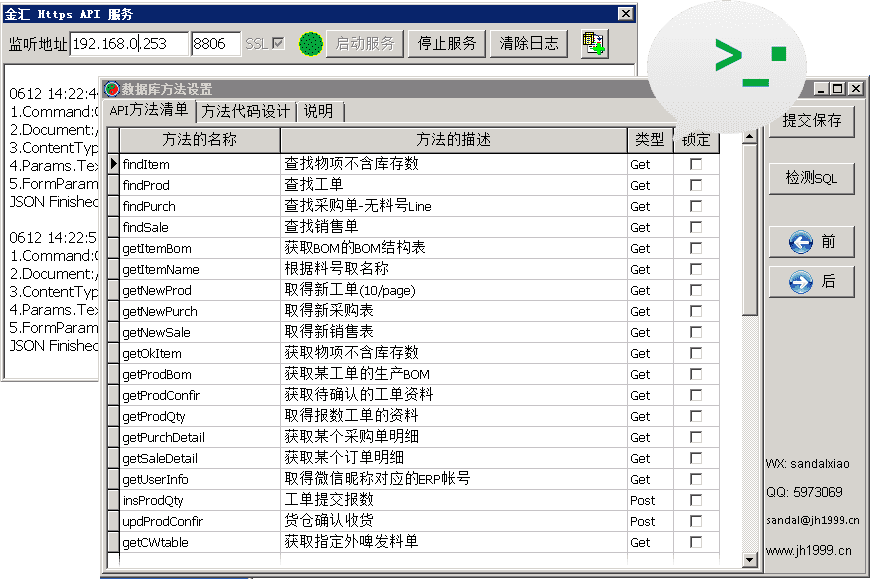The width and height of the screenshot is (870, 579).
Task: Open the 说明 tab
Action: pos(319,111)
